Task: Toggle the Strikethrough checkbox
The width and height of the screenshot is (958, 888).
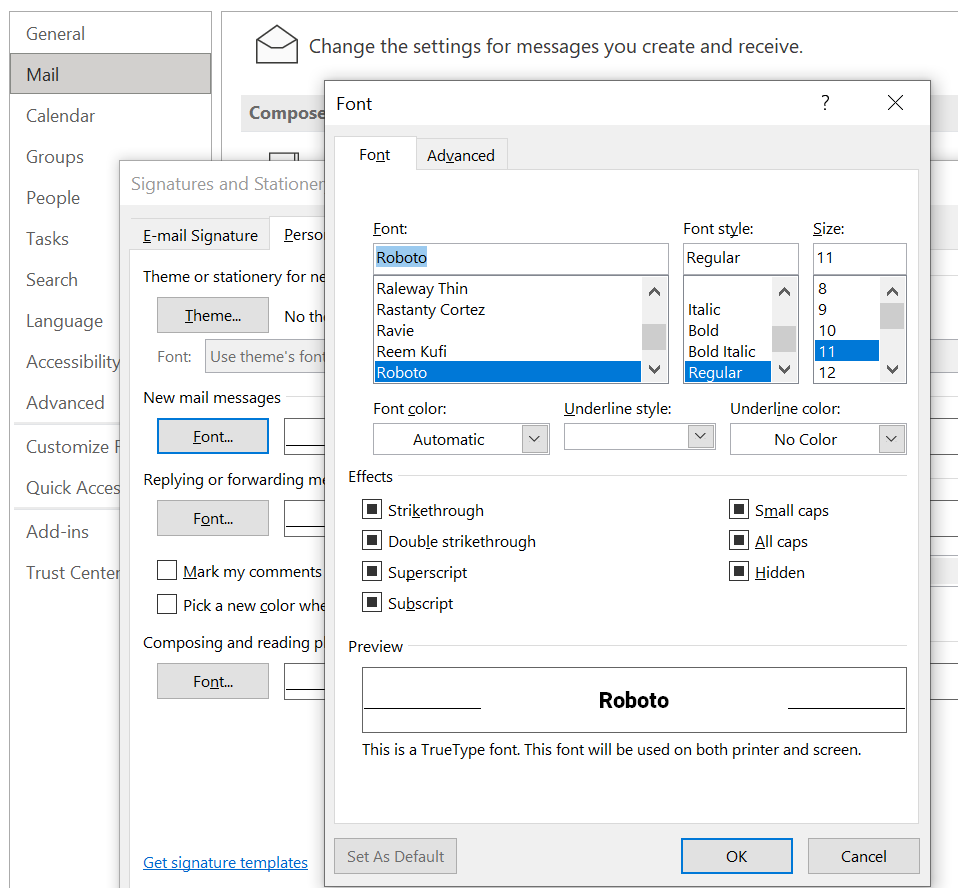Action: tap(371, 509)
